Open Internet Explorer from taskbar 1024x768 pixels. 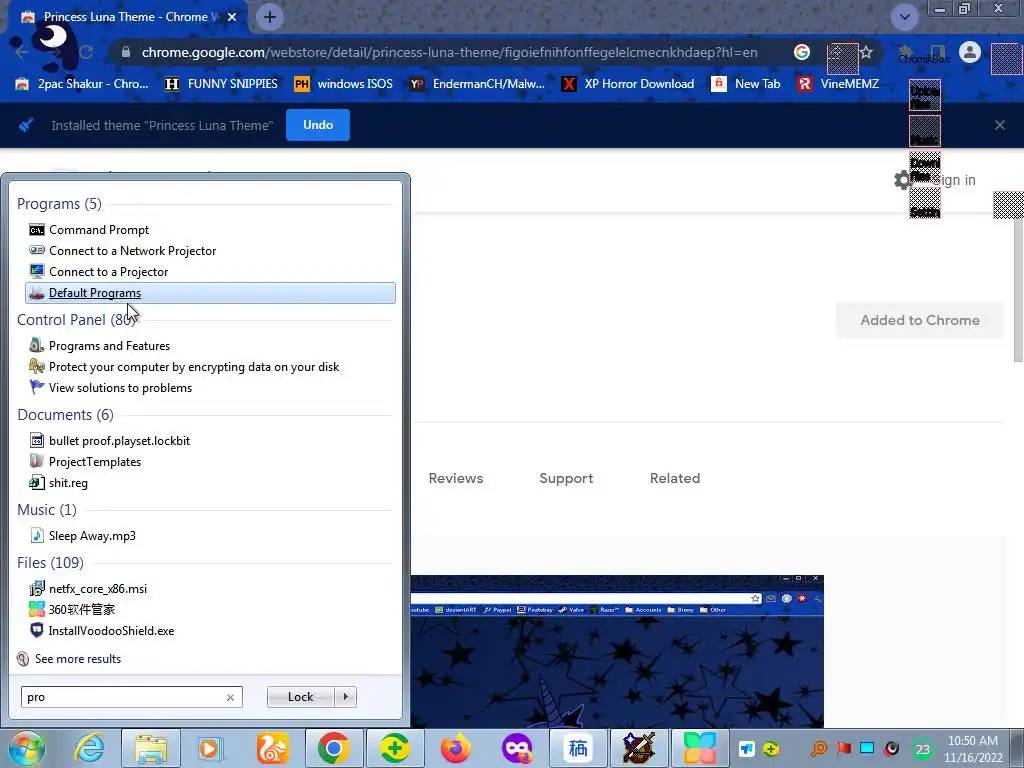(89, 748)
